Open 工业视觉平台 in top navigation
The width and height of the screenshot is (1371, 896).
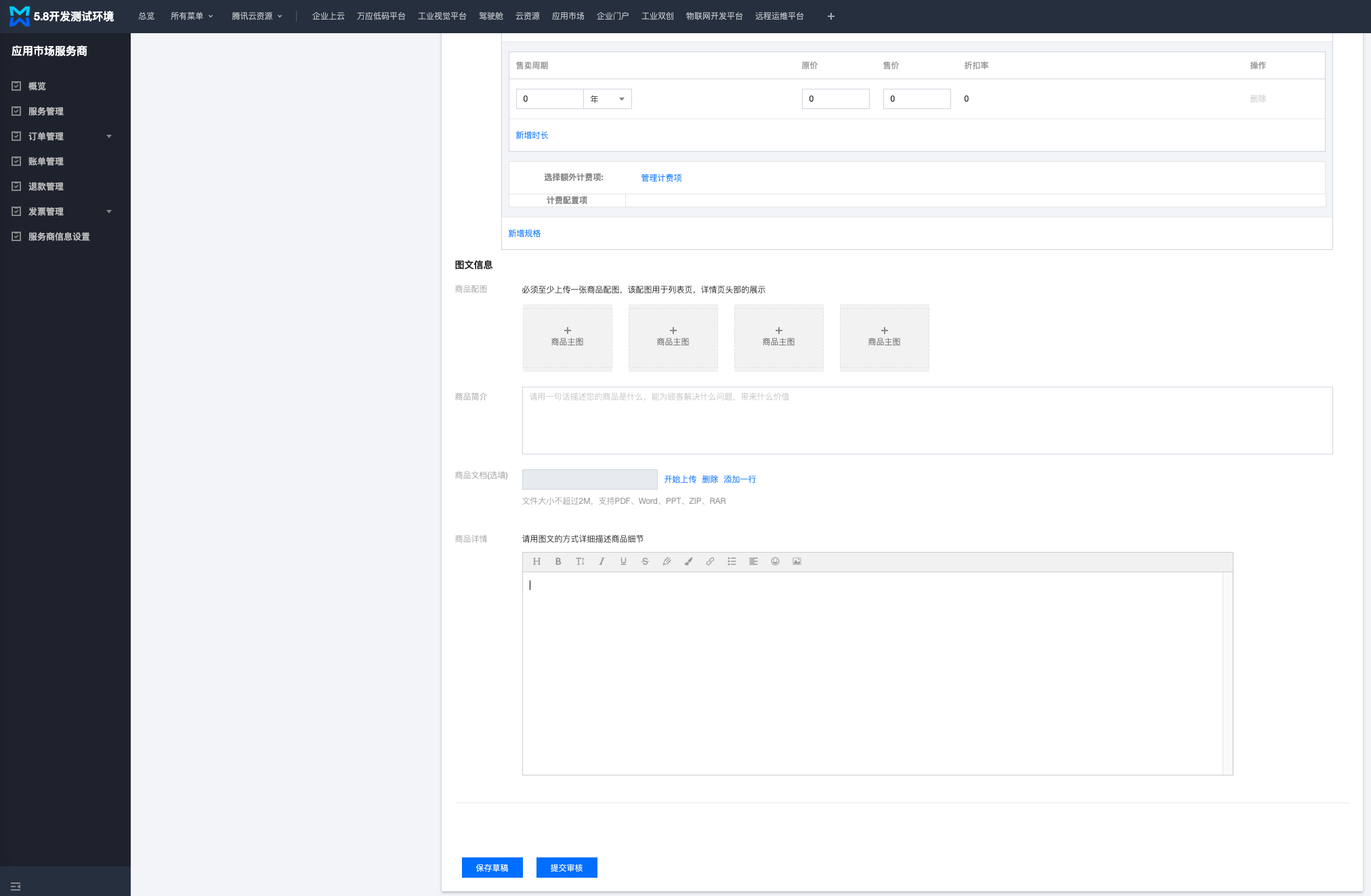coord(442,16)
